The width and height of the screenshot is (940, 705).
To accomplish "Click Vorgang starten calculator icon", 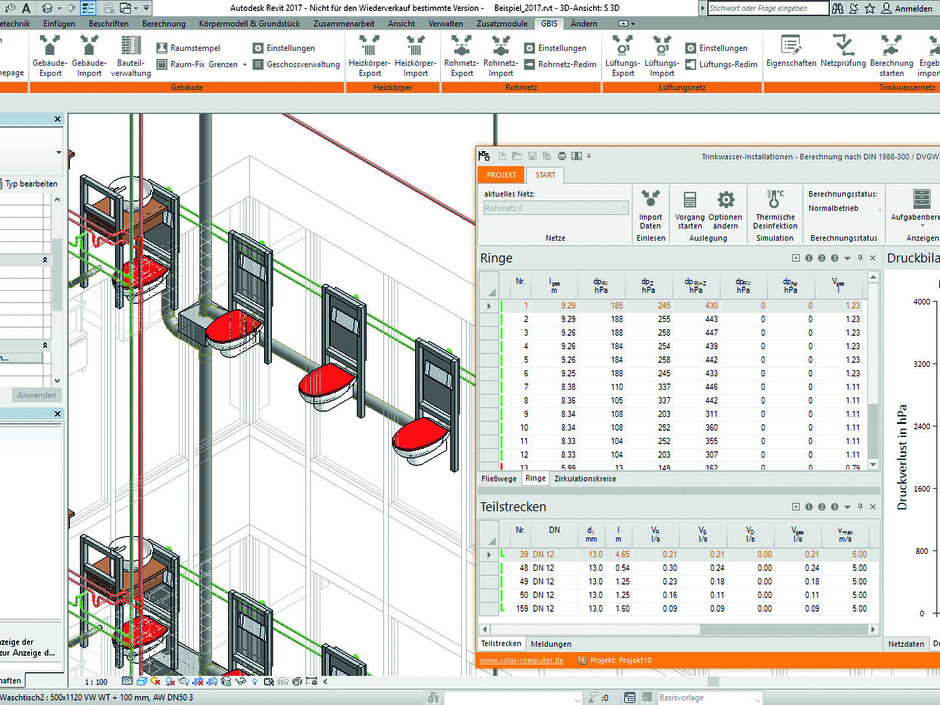I will click(689, 201).
